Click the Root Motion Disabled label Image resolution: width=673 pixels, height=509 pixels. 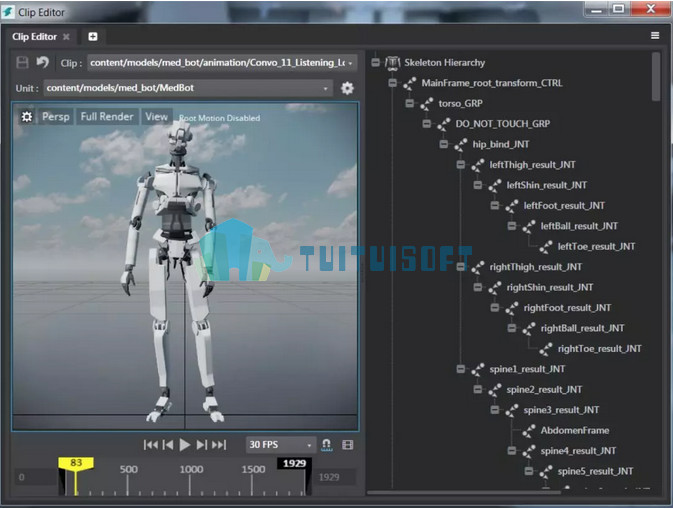tap(219, 118)
